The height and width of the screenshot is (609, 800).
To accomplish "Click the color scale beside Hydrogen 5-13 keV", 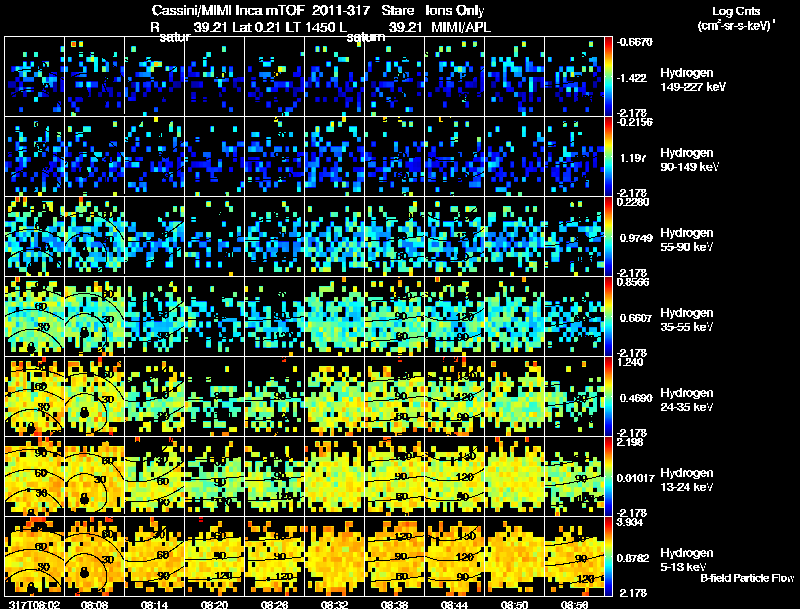I will (x=608, y=556).
